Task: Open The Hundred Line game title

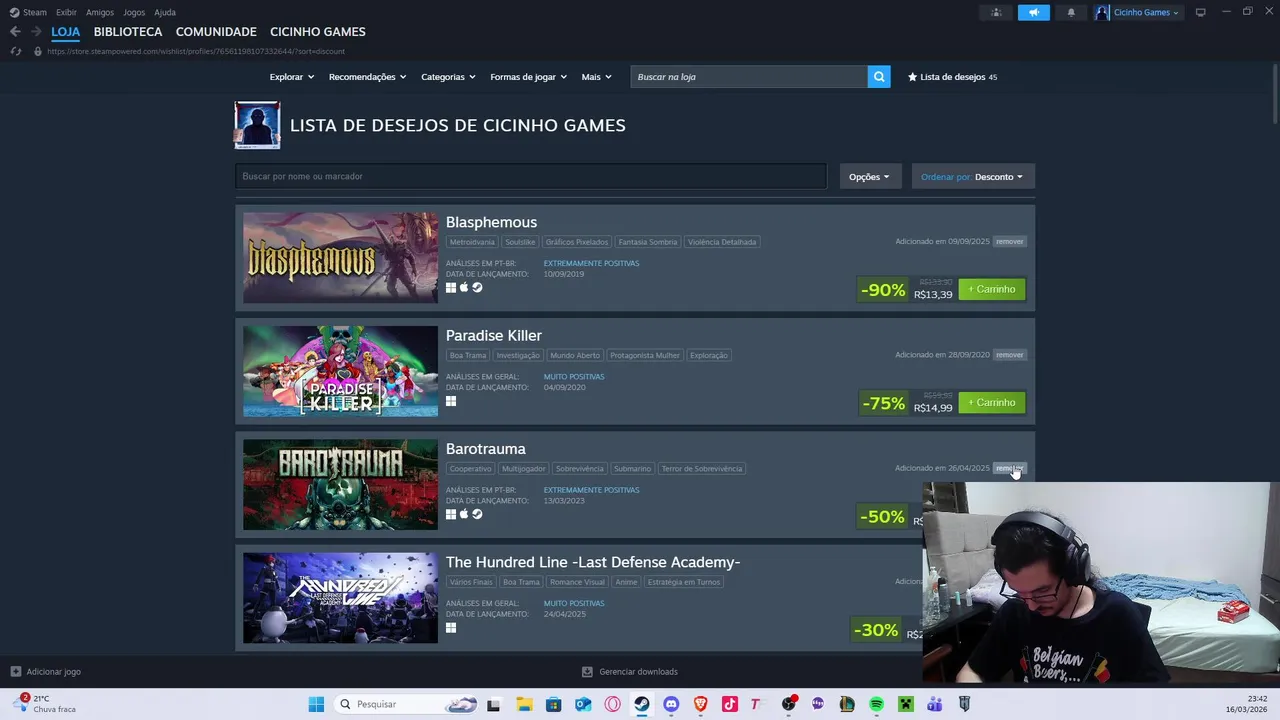Action: click(x=593, y=562)
